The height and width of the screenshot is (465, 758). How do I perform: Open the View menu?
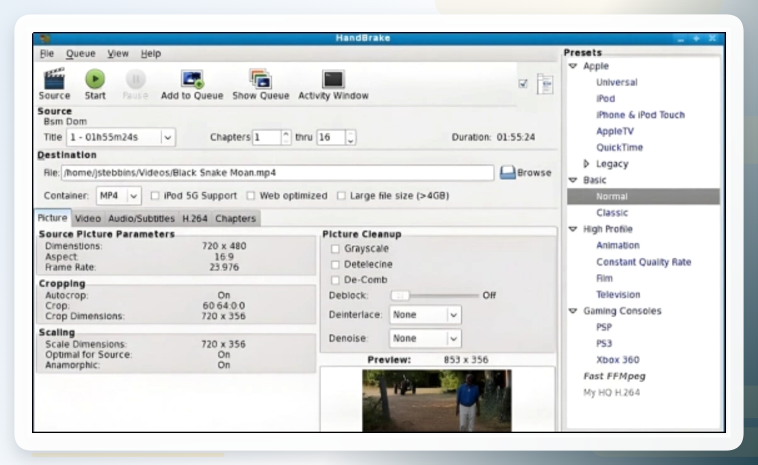tap(118, 54)
